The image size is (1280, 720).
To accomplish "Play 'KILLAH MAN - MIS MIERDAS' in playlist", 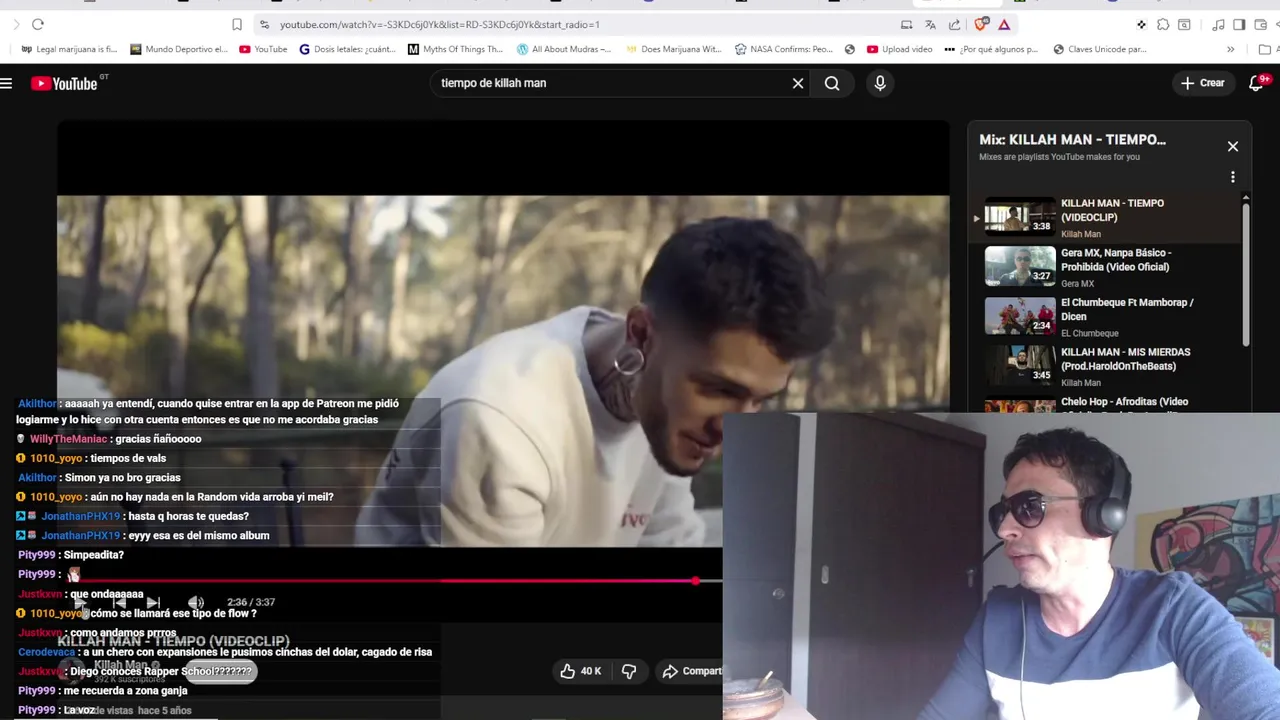I will click(x=1106, y=367).
